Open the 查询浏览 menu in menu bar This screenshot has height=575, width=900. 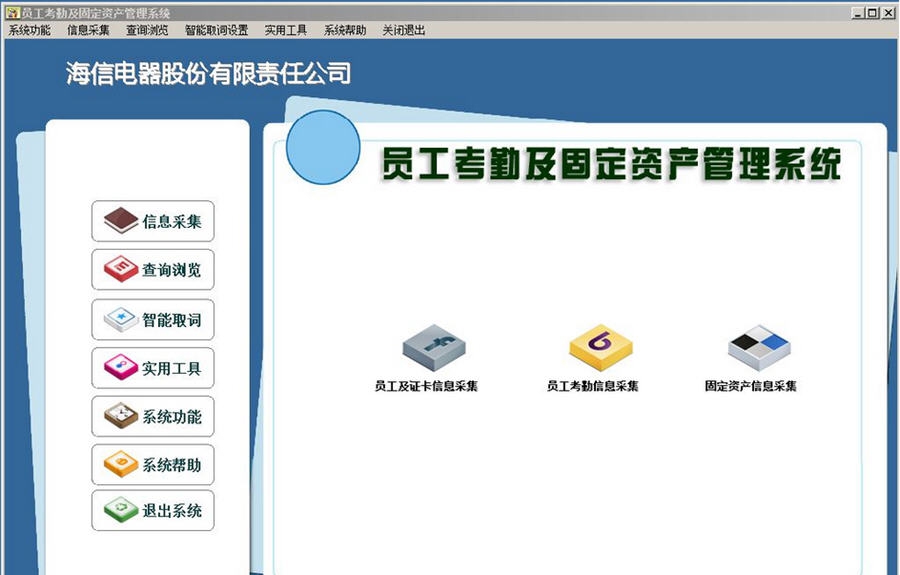147,30
